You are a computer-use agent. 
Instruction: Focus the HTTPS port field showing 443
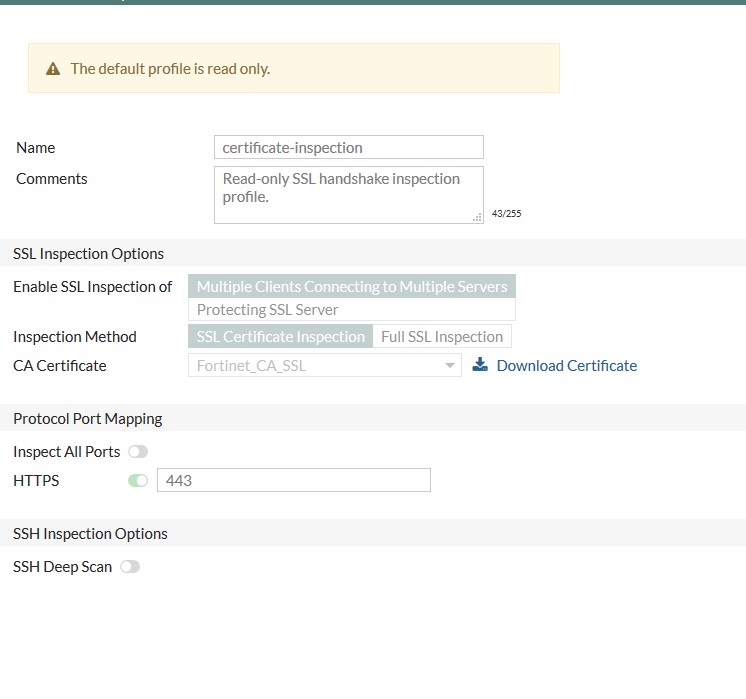click(294, 481)
